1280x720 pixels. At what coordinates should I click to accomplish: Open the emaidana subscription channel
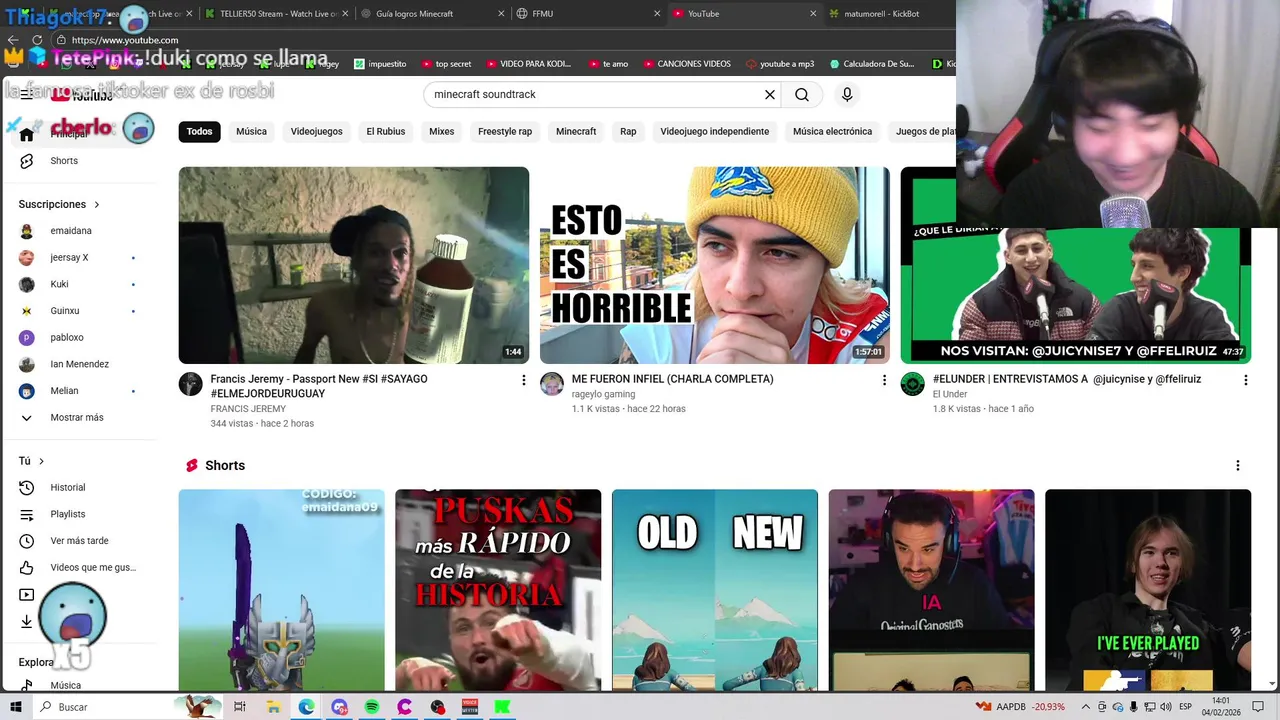pos(71,231)
